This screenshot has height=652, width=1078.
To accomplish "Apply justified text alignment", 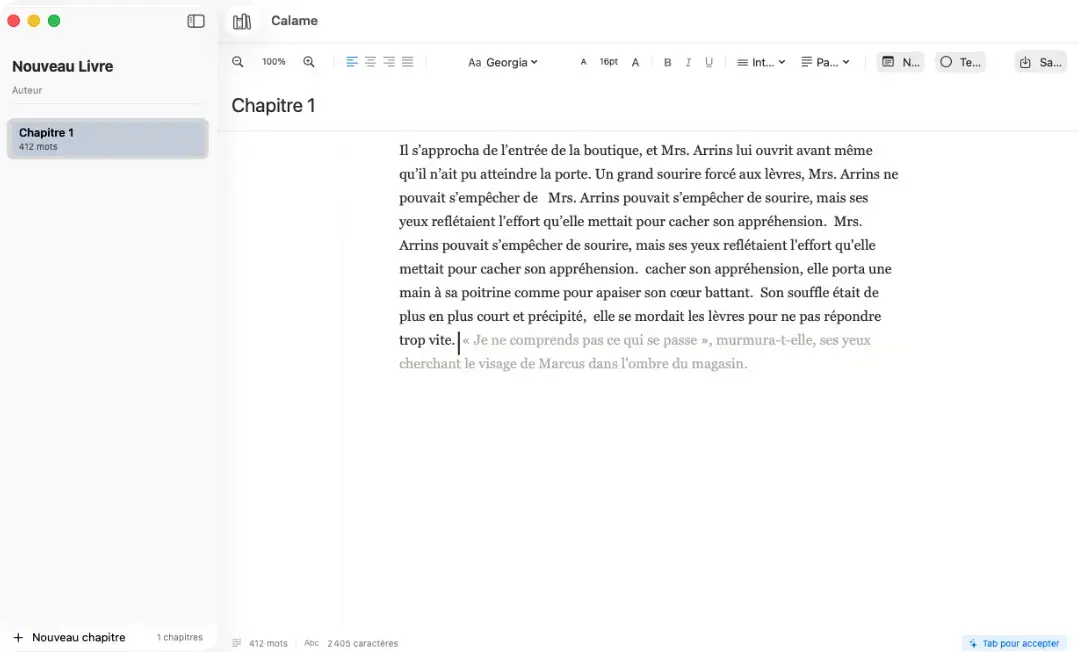I will 406,61.
